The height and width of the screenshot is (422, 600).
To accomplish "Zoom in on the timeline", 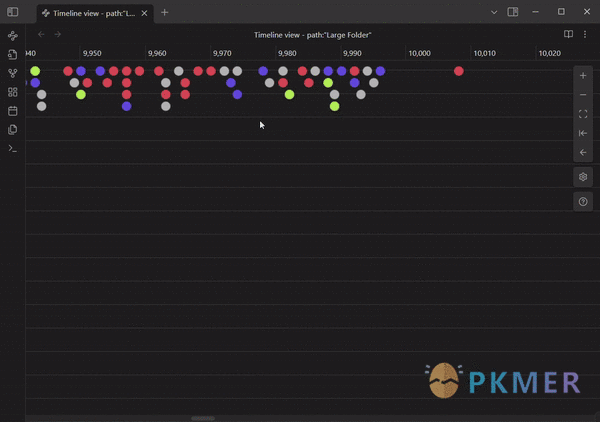I will click(x=583, y=75).
